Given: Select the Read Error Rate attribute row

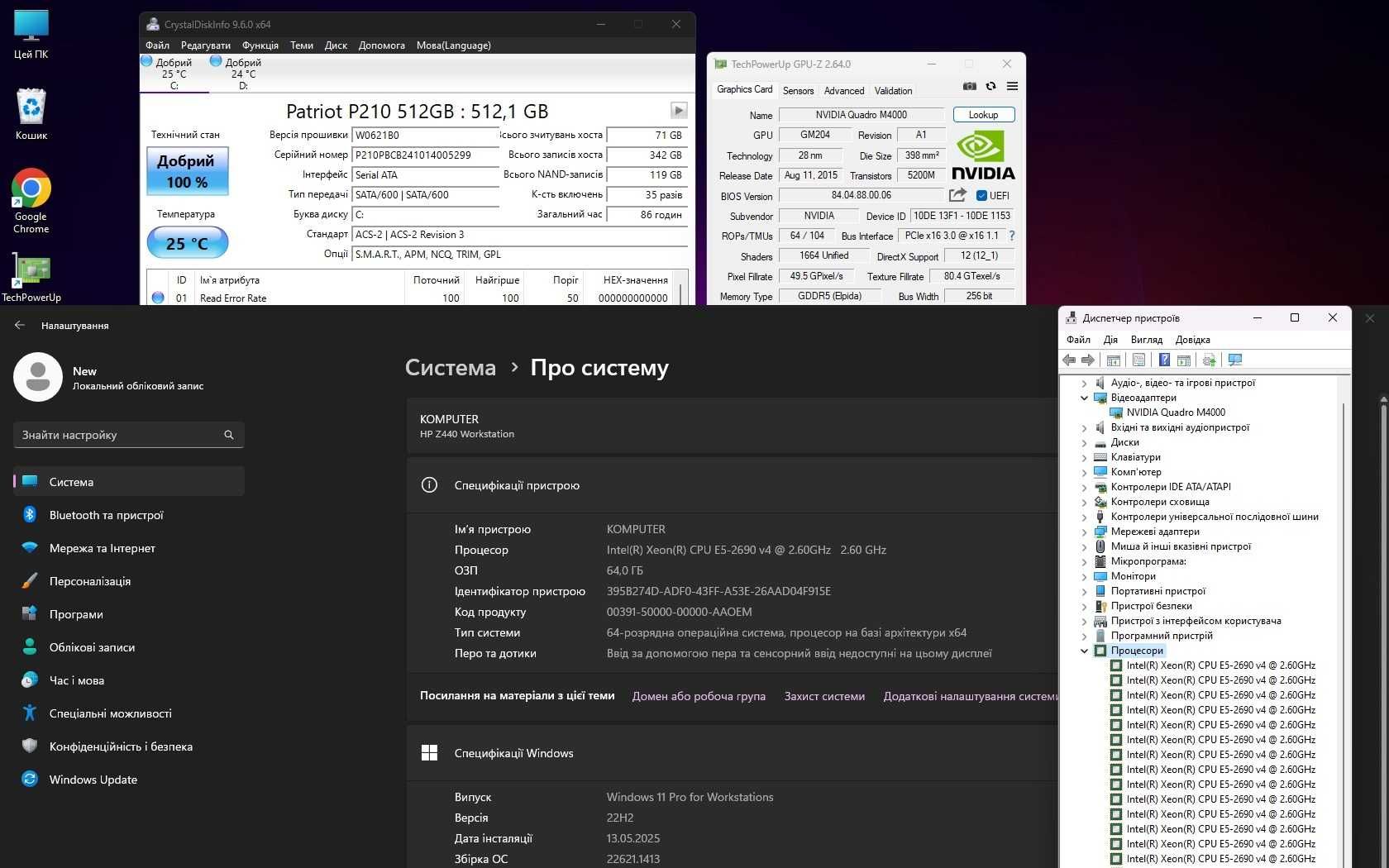Looking at the screenshot, I should point(411,298).
